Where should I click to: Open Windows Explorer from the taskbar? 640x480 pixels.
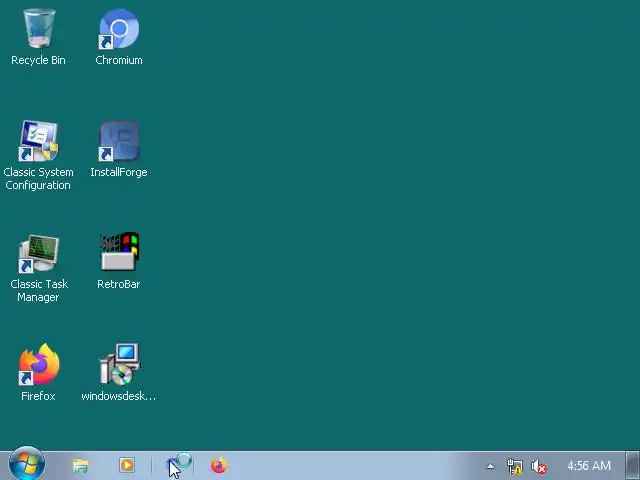[80, 465]
